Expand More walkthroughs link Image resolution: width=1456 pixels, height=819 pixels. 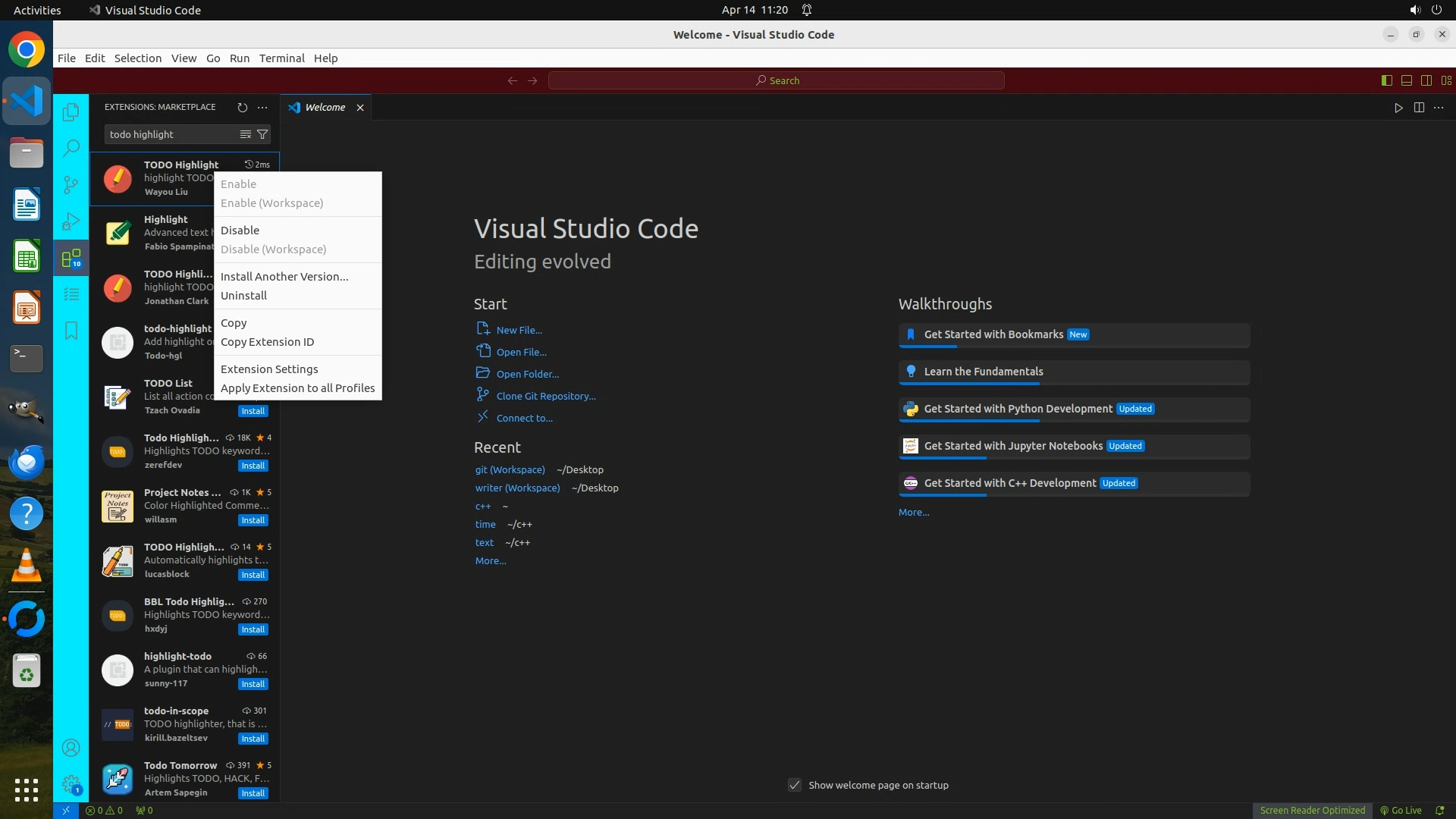pyautogui.click(x=913, y=513)
